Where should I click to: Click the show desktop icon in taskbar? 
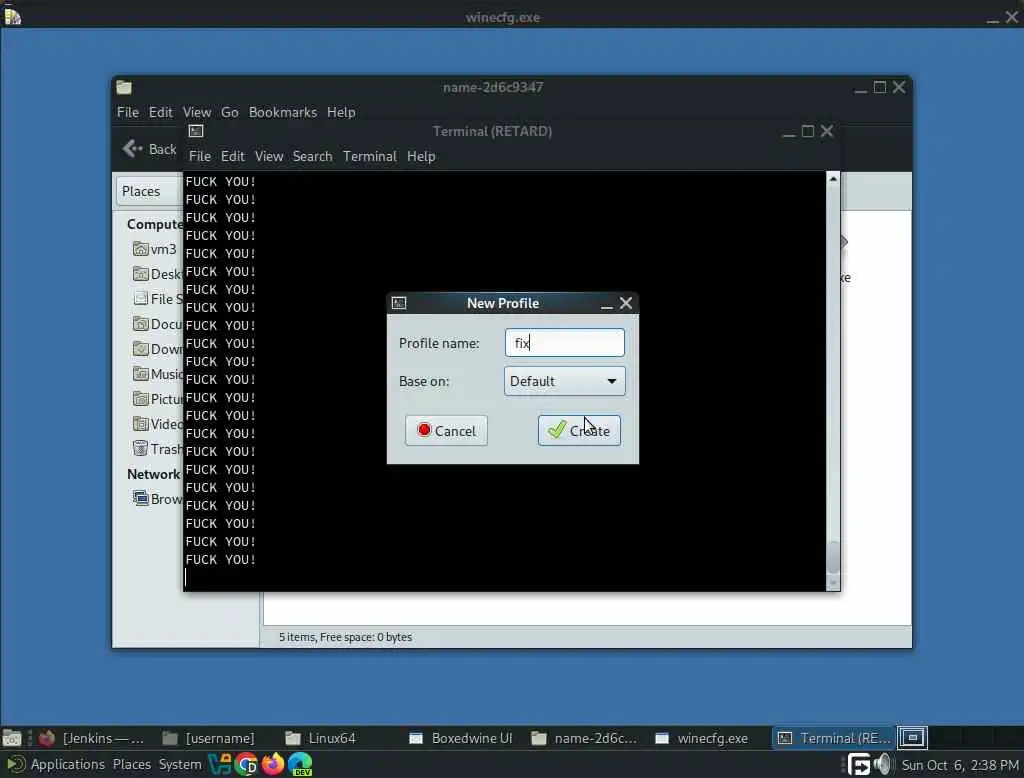tap(12, 738)
